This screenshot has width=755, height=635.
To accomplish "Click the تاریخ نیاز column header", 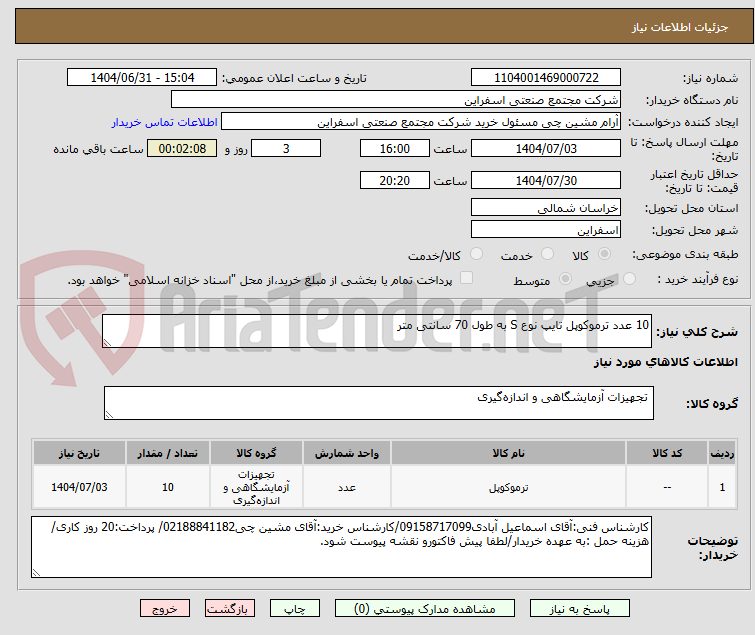I will [x=79, y=453].
